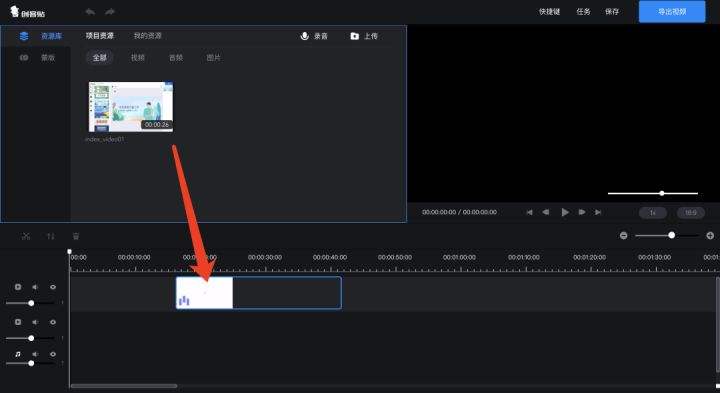Click the redo arrow icon
720x393 pixels.
pyautogui.click(x=110, y=11)
